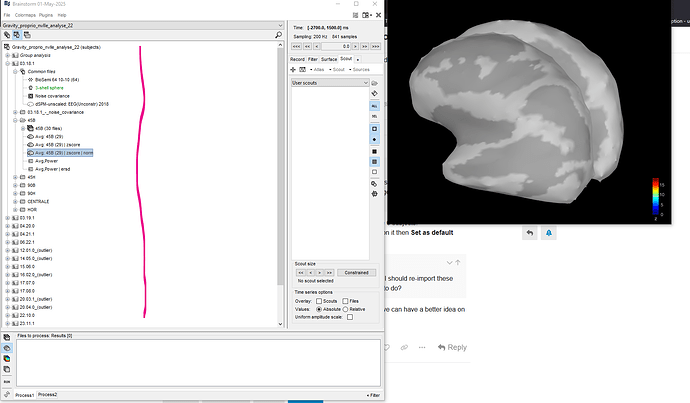Click the add scout plus icon
690x403 pixels.
pos(293,70)
